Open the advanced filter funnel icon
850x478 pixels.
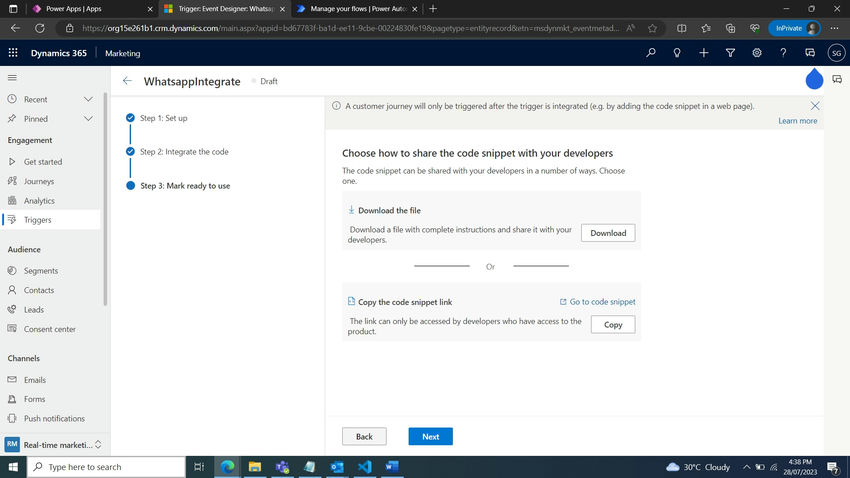pos(730,53)
